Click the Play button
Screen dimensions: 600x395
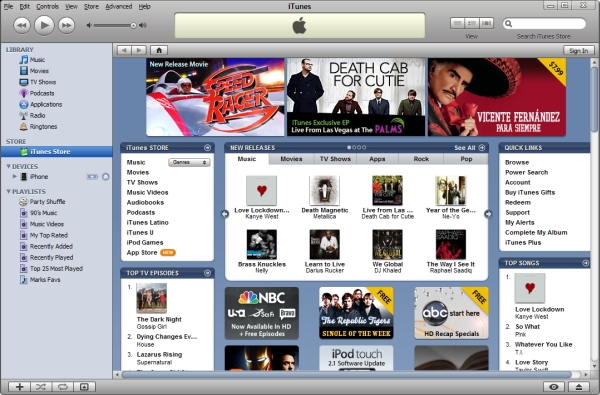point(44,25)
